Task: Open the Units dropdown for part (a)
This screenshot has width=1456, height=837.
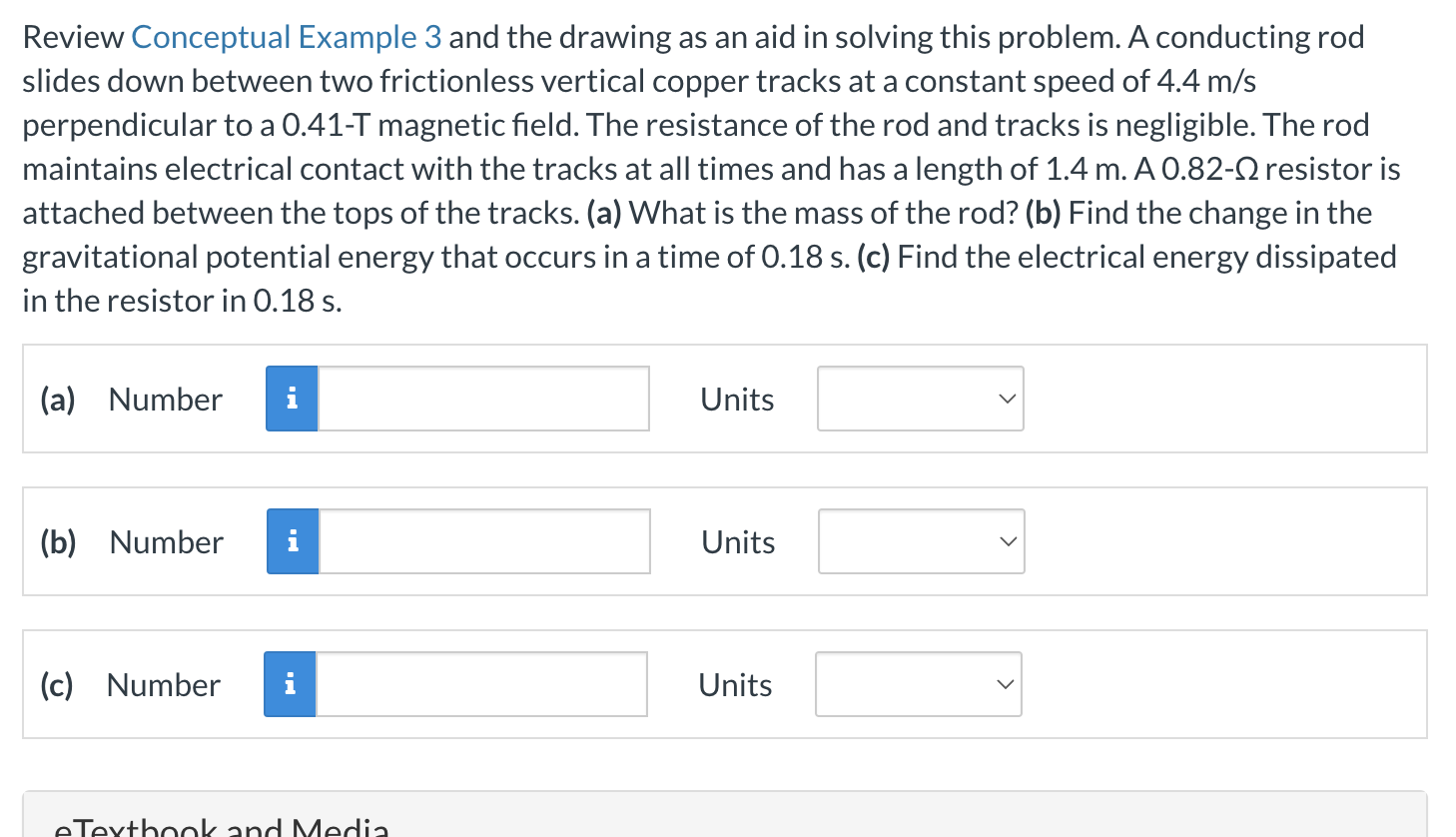Action: coord(920,399)
